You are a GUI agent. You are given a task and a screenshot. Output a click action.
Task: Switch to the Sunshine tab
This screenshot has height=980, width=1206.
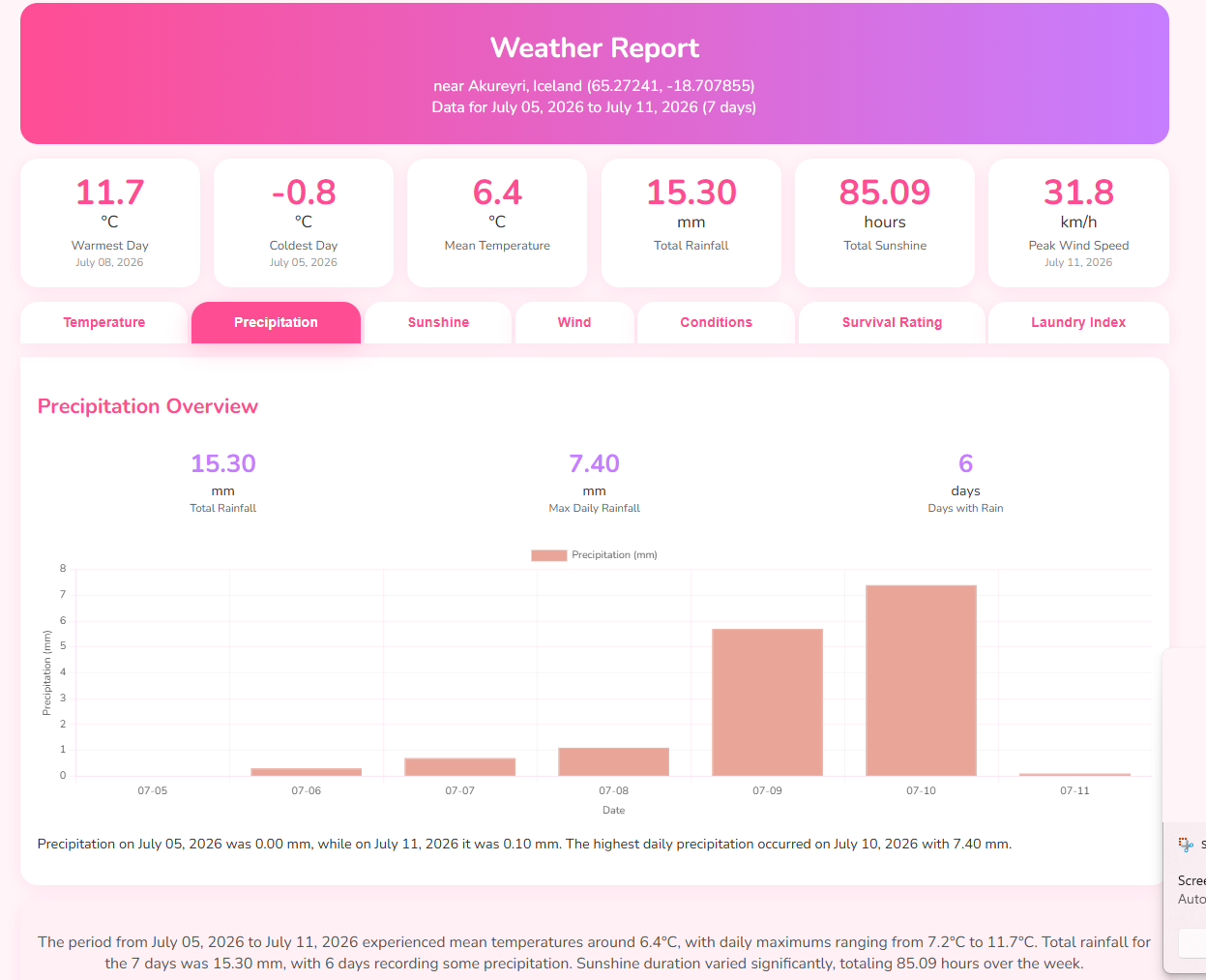pyautogui.click(x=438, y=322)
